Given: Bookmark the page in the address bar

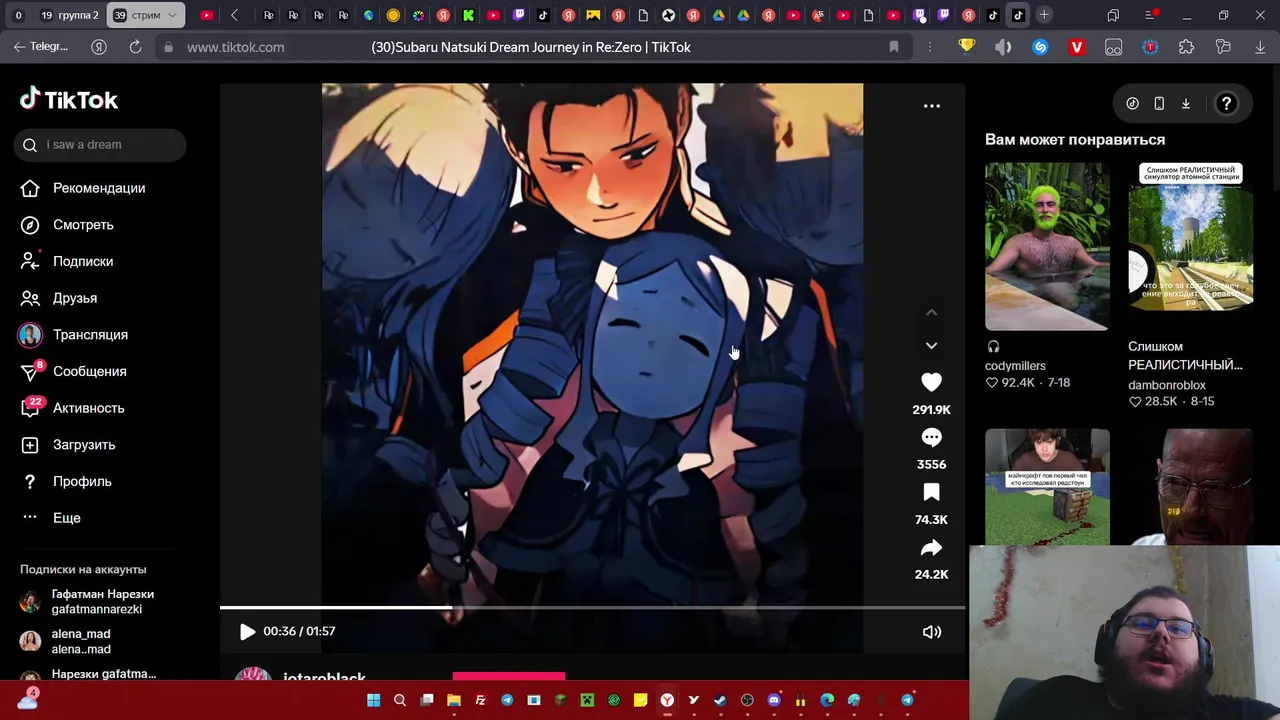Looking at the screenshot, I should coord(893,47).
